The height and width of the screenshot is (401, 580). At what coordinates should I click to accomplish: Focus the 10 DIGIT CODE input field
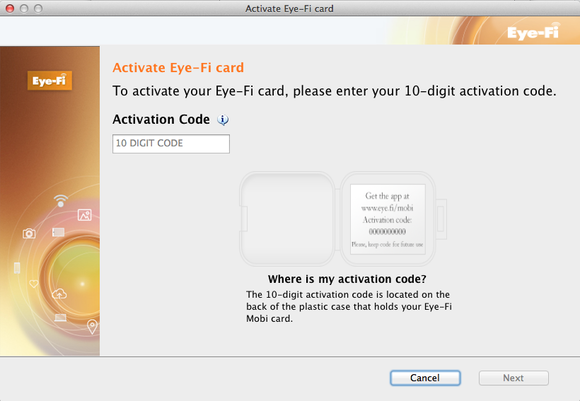pos(171,144)
